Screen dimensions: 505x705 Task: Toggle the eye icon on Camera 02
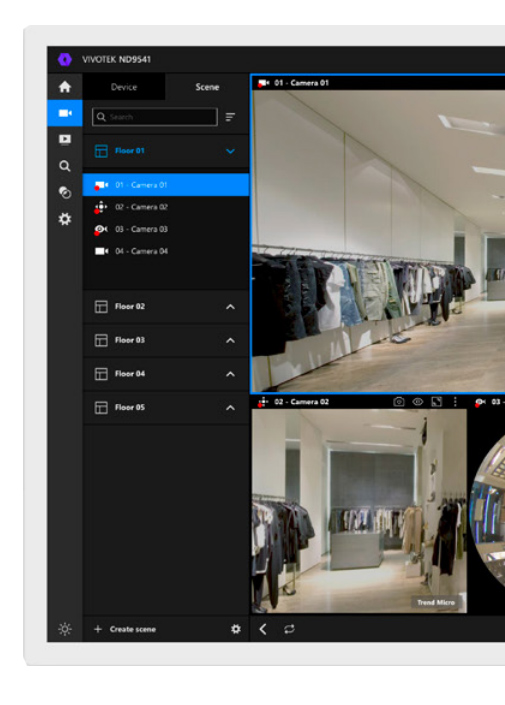pos(418,402)
